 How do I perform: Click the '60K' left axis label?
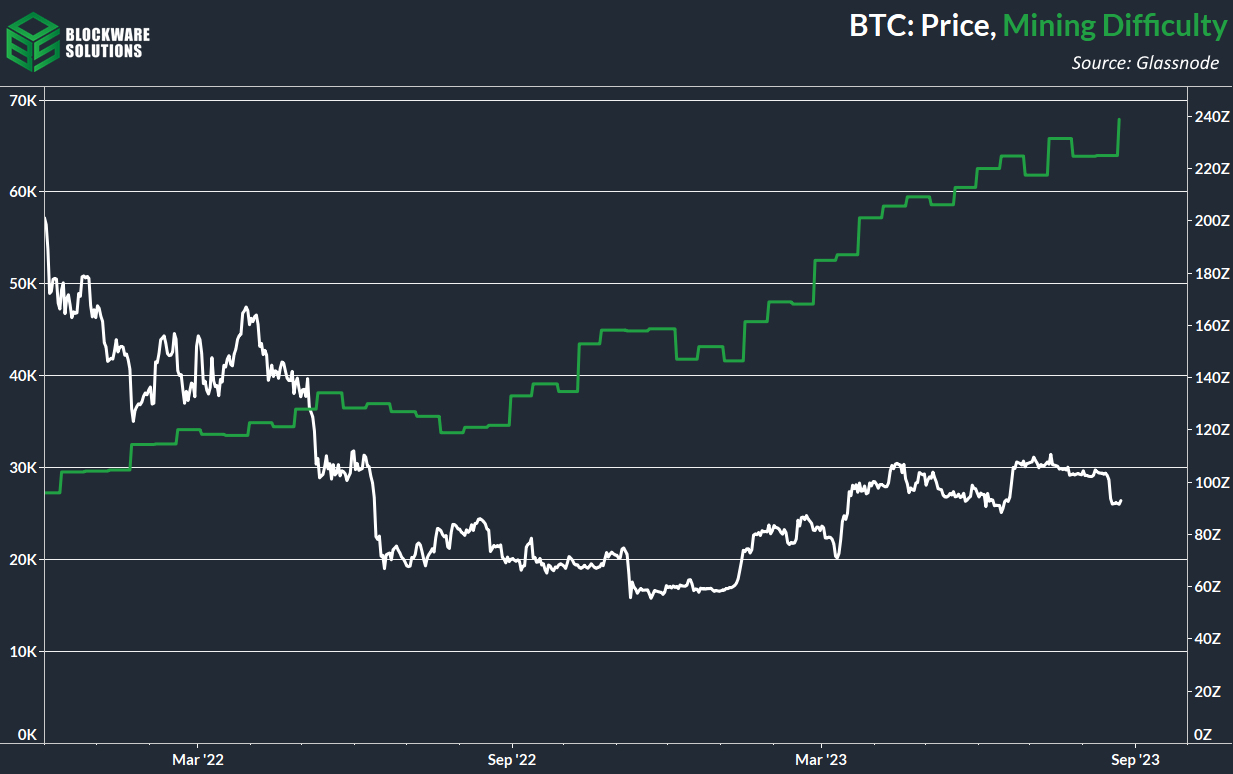[x=24, y=191]
